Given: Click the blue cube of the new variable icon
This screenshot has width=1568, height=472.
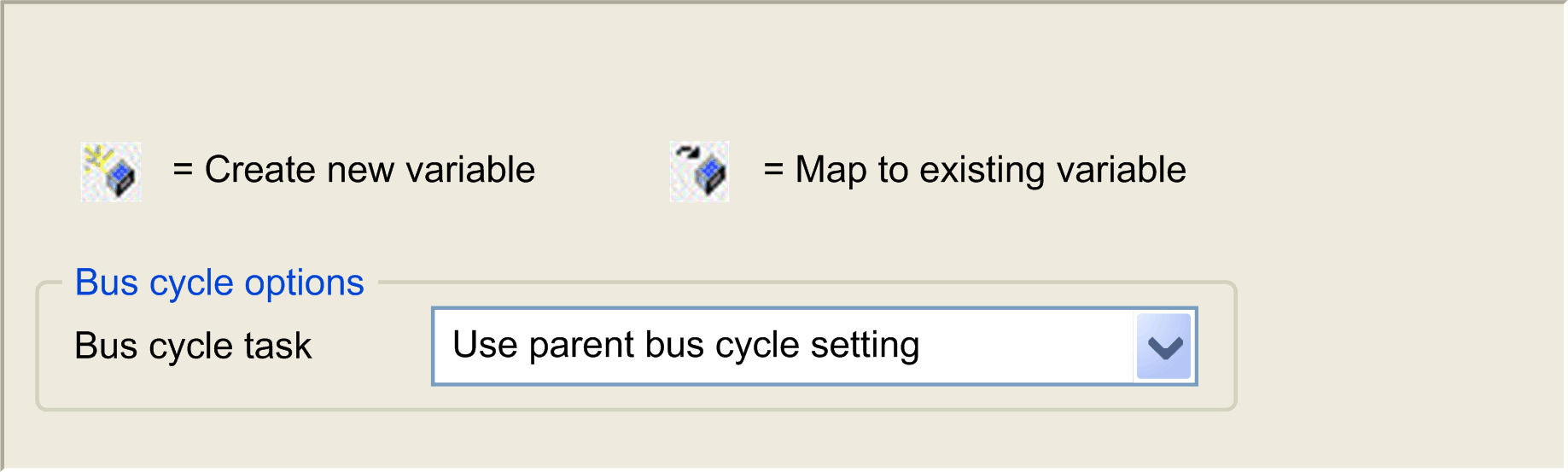Looking at the screenshot, I should point(122,178).
